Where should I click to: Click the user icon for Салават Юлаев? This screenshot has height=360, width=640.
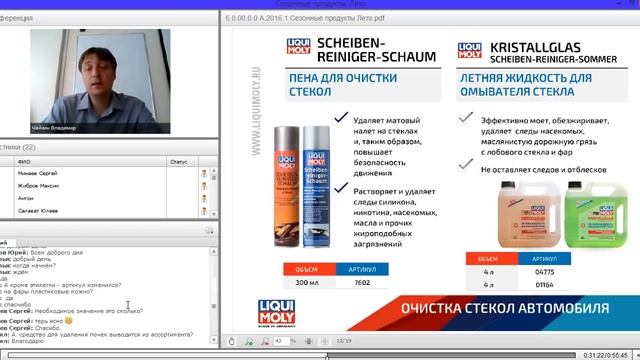204,211
